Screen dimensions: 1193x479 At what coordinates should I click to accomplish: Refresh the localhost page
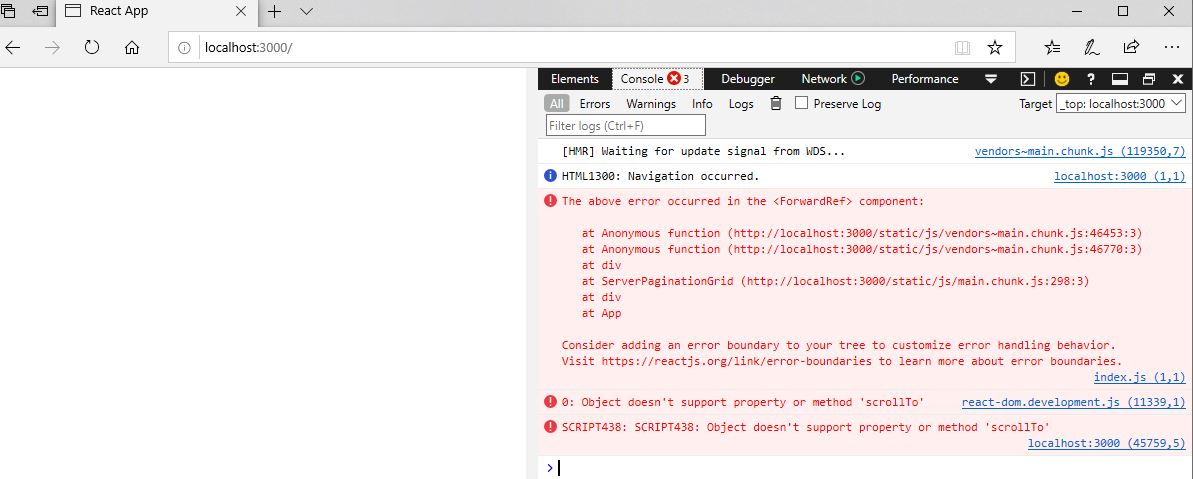tap(92, 48)
